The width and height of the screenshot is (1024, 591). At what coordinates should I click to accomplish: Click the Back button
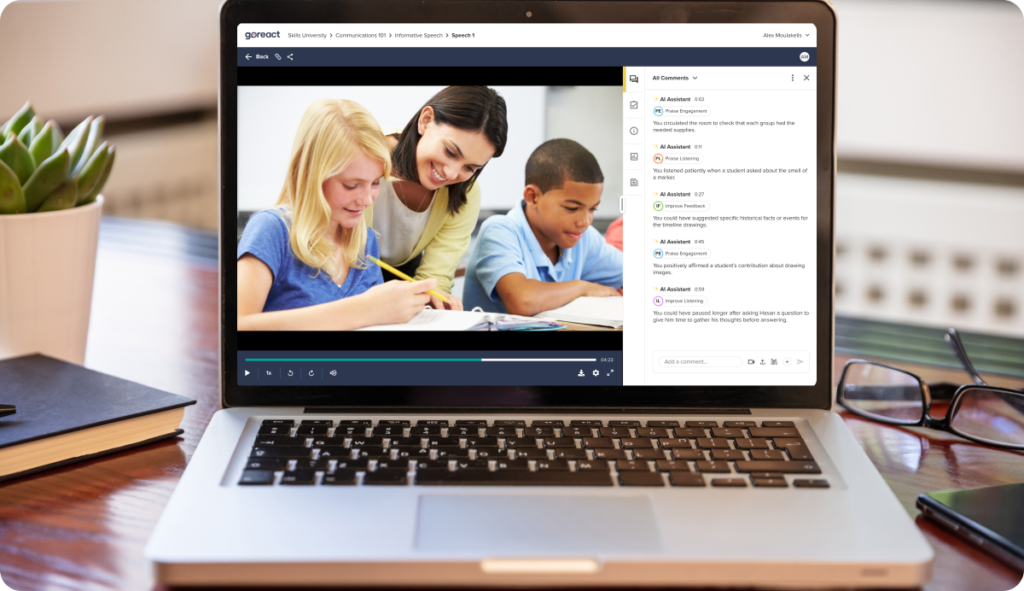coord(258,56)
